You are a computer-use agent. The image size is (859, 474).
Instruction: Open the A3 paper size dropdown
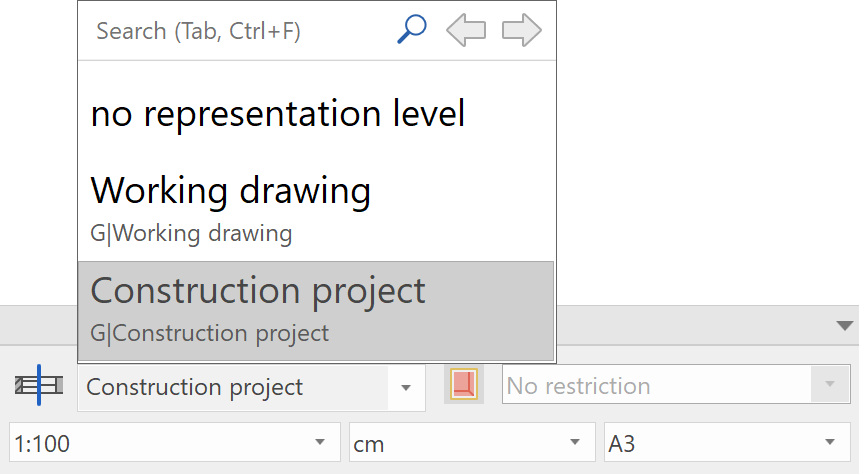click(x=710, y=443)
